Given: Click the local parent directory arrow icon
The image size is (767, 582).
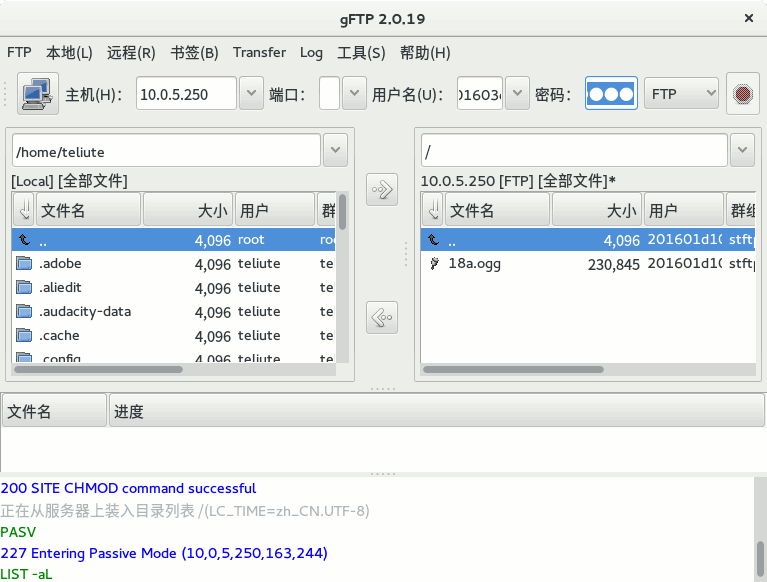Looking at the screenshot, I should click(24, 240).
